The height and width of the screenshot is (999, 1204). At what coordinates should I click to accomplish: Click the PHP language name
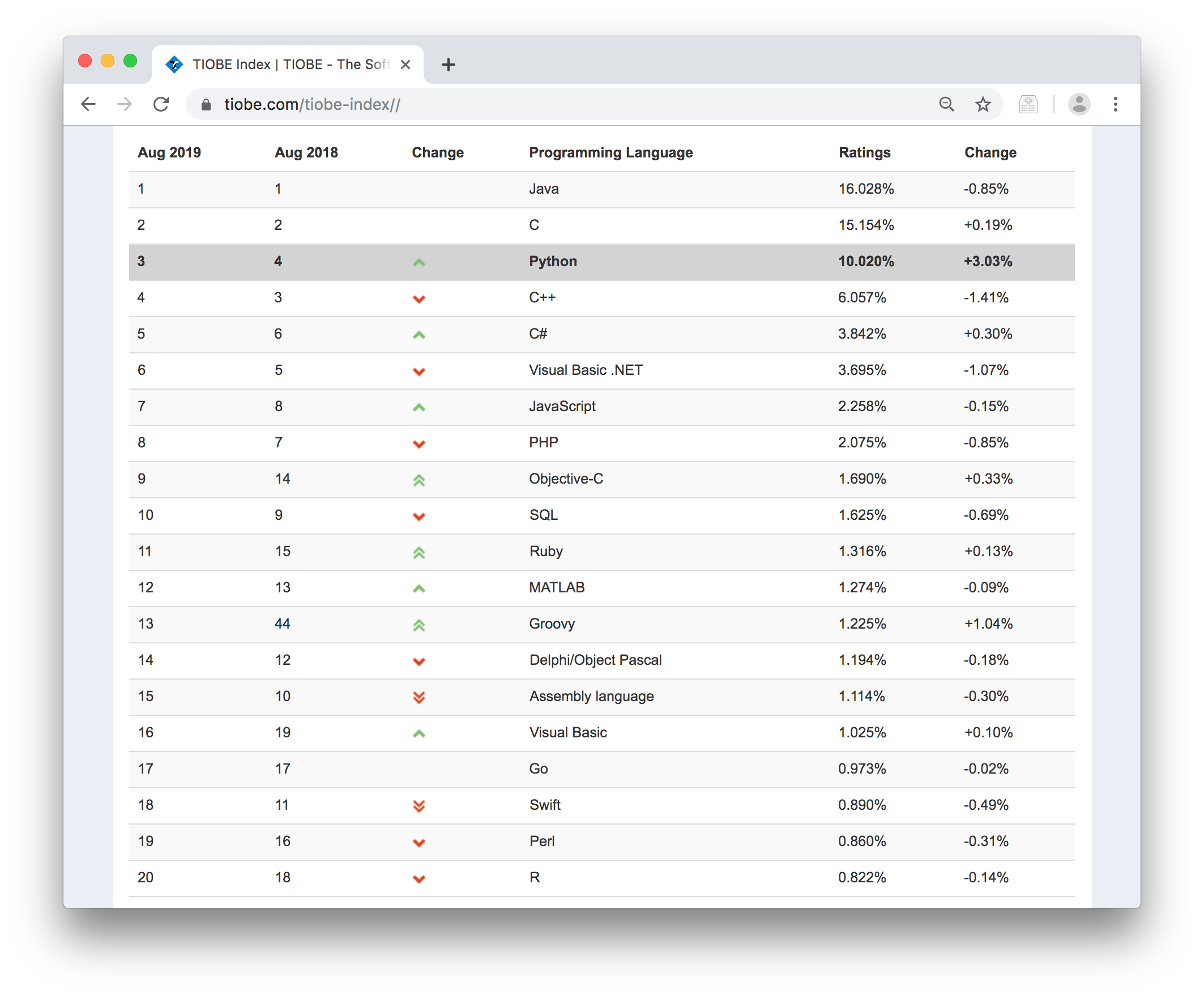point(544,442)
